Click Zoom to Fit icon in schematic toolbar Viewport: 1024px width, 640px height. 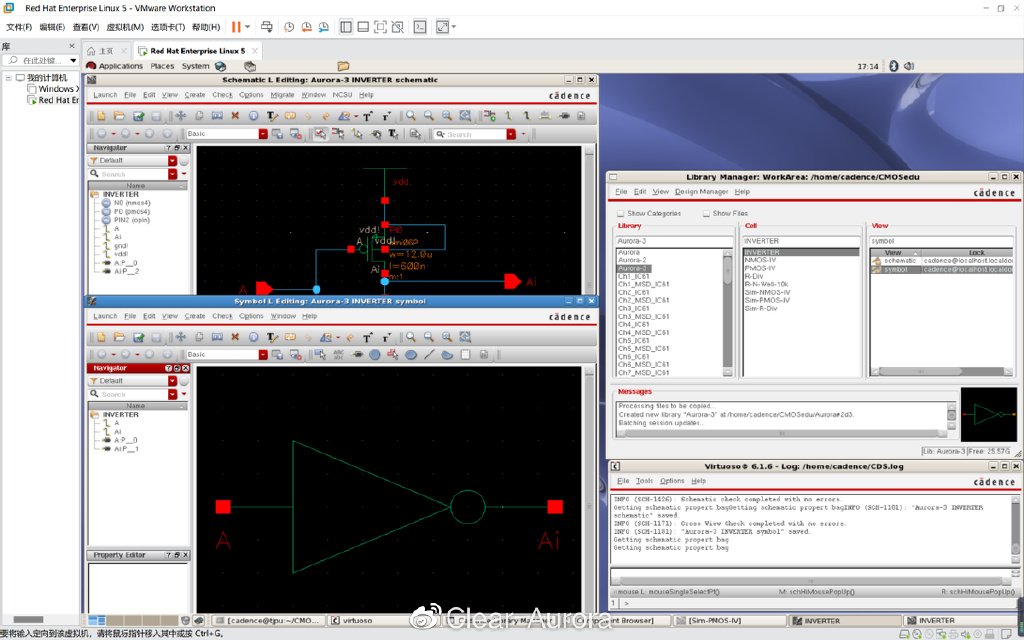pos(446,116)
